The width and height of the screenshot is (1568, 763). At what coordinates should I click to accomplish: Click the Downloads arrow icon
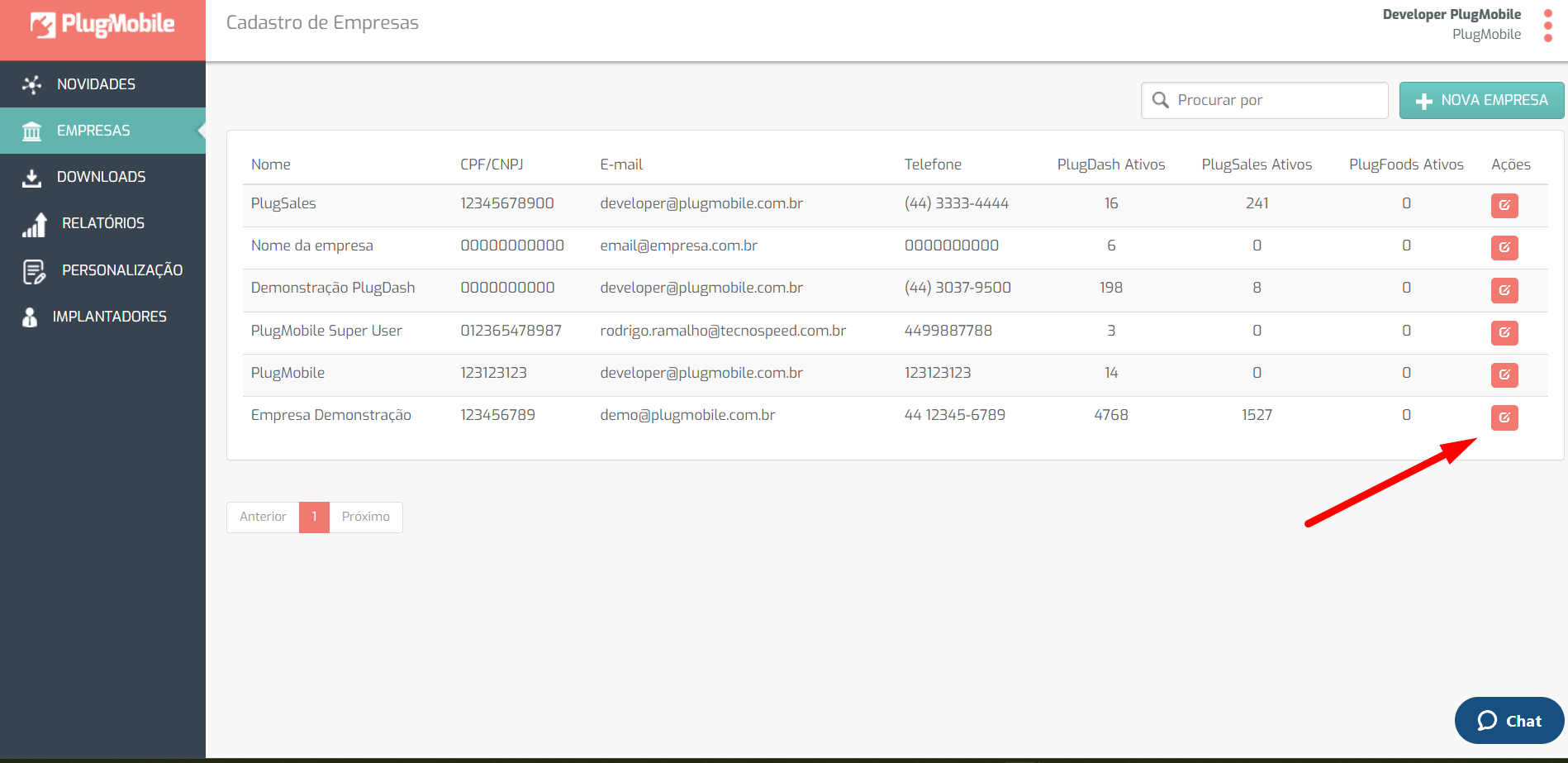[x=31, y=177]
